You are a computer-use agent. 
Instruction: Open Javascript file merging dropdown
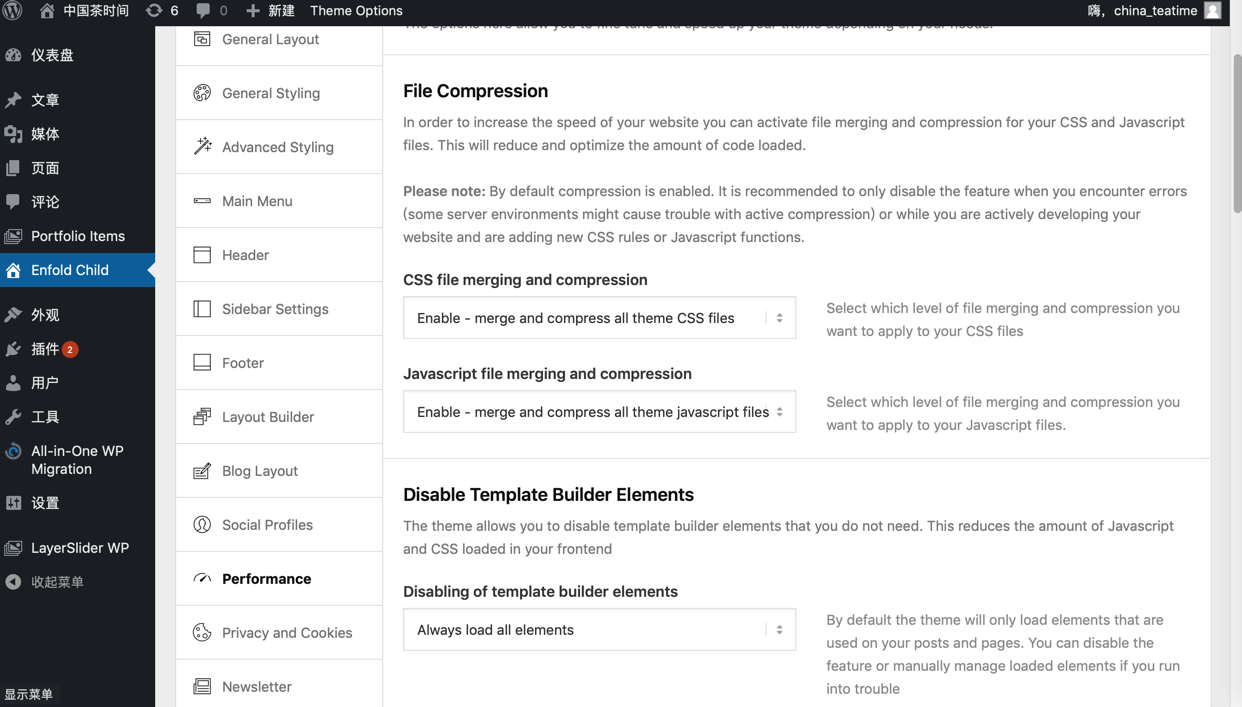point(599,412)
